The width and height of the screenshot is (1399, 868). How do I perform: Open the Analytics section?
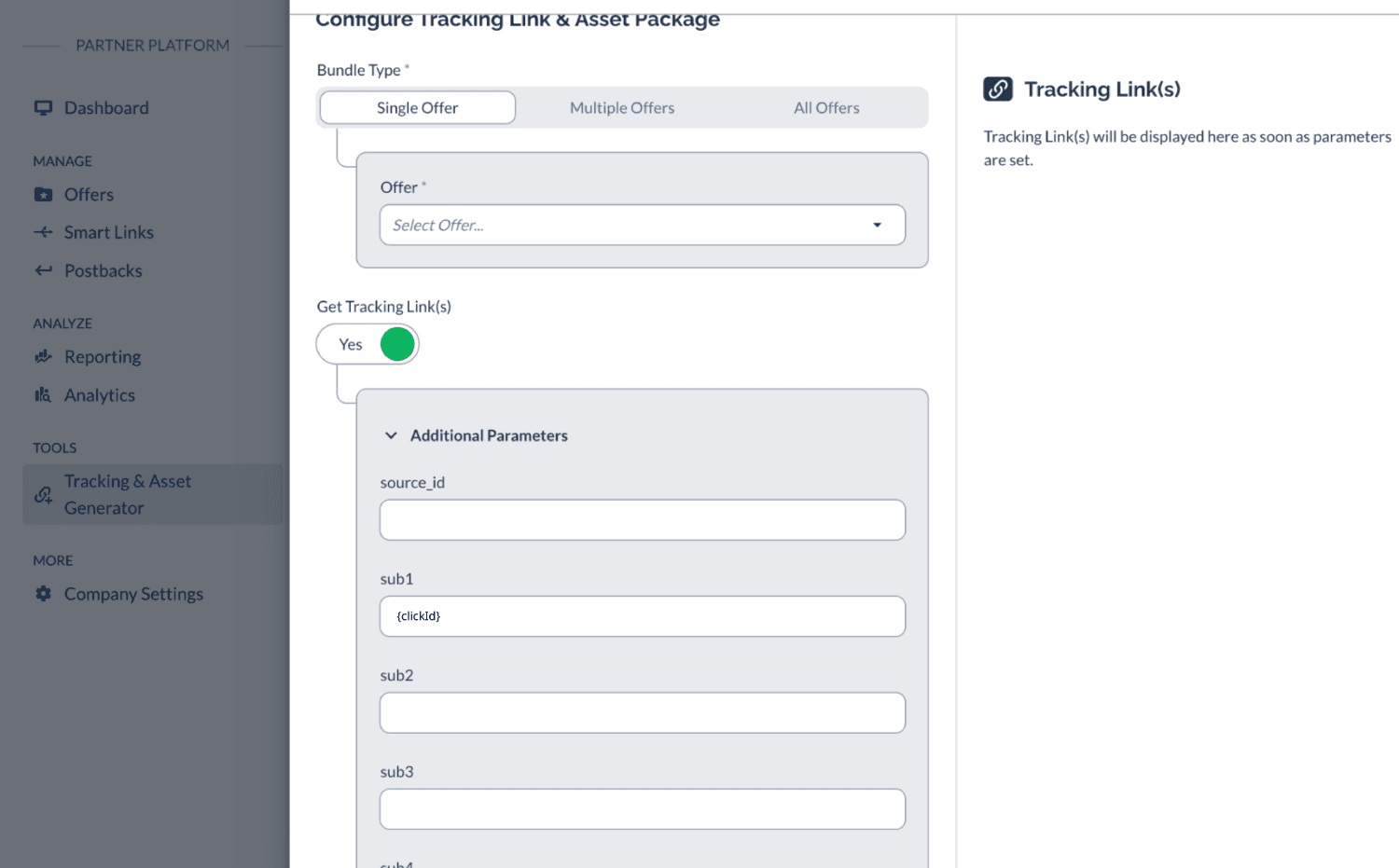[x=100, y=395]
